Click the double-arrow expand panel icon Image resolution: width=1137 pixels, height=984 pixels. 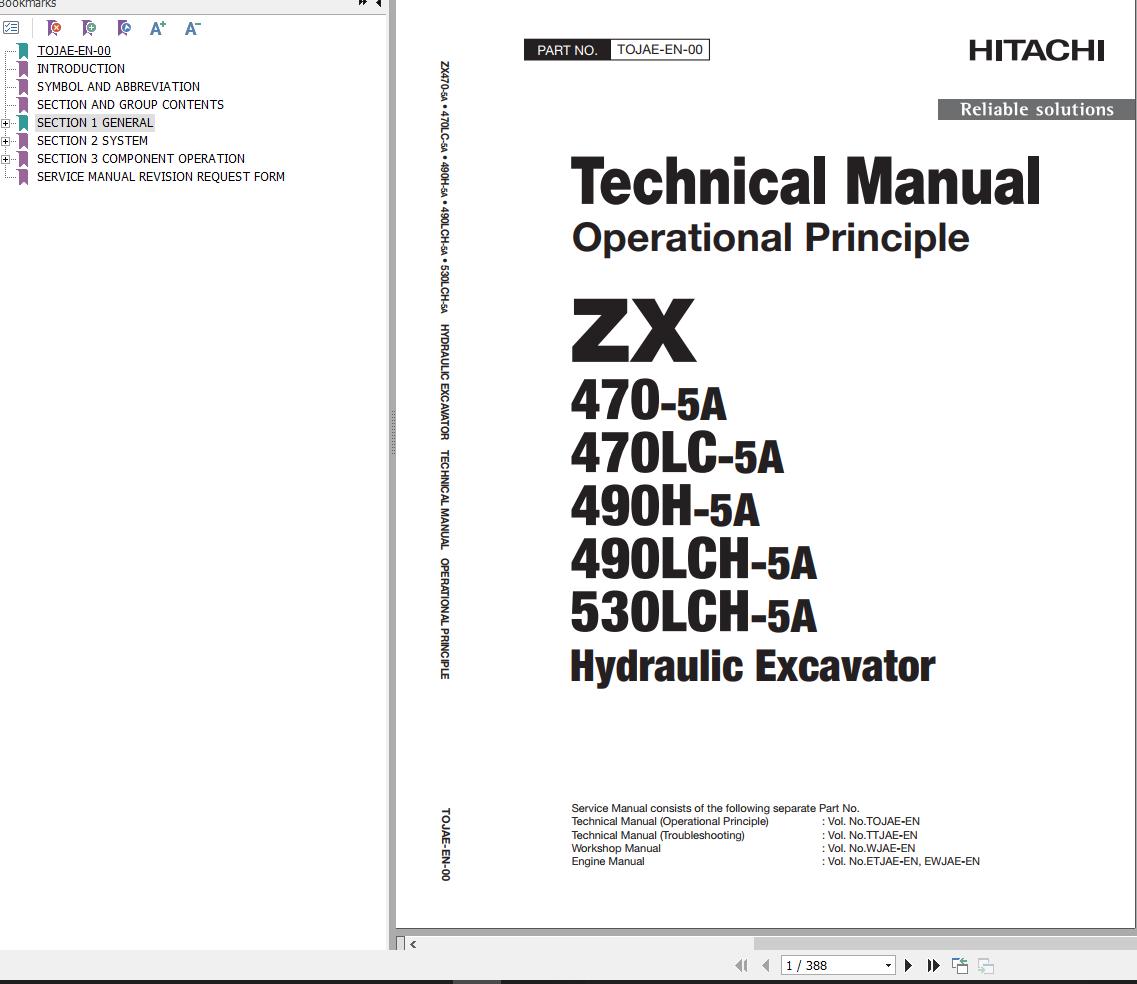tap(363, 3)
